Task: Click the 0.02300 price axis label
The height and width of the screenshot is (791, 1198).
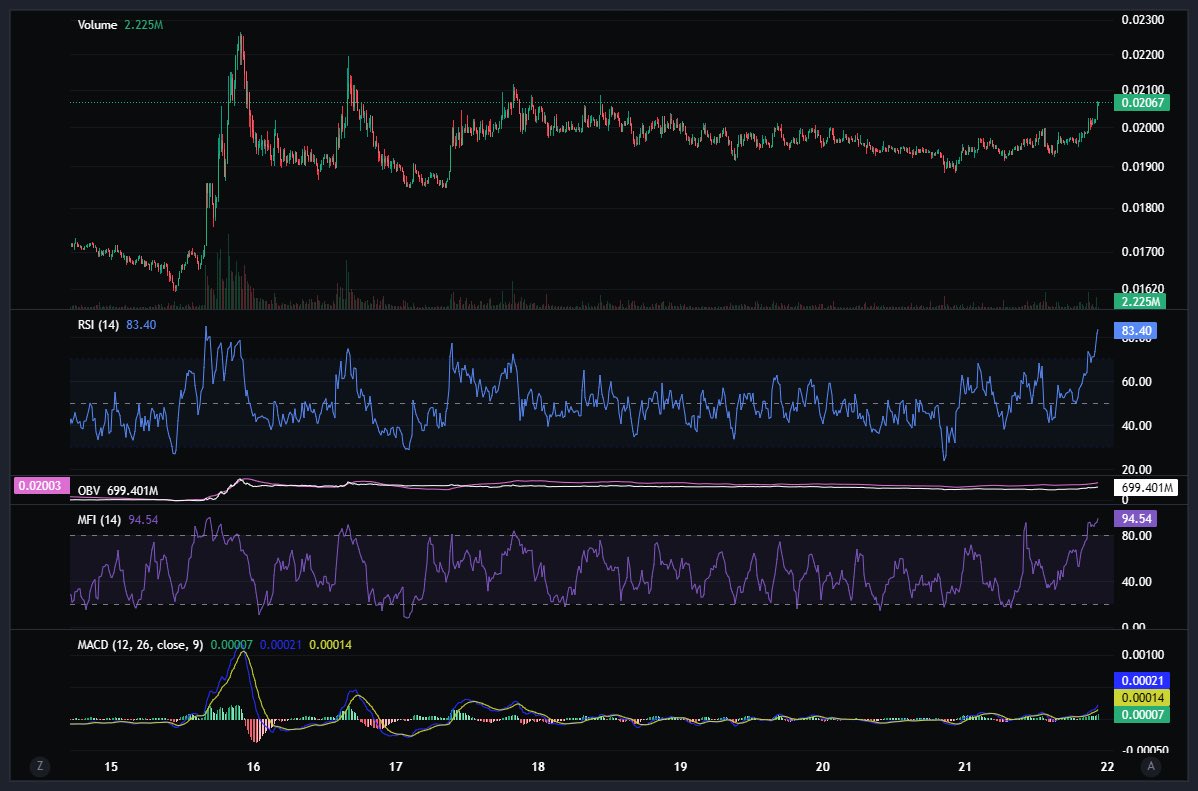Action: 1142,20
